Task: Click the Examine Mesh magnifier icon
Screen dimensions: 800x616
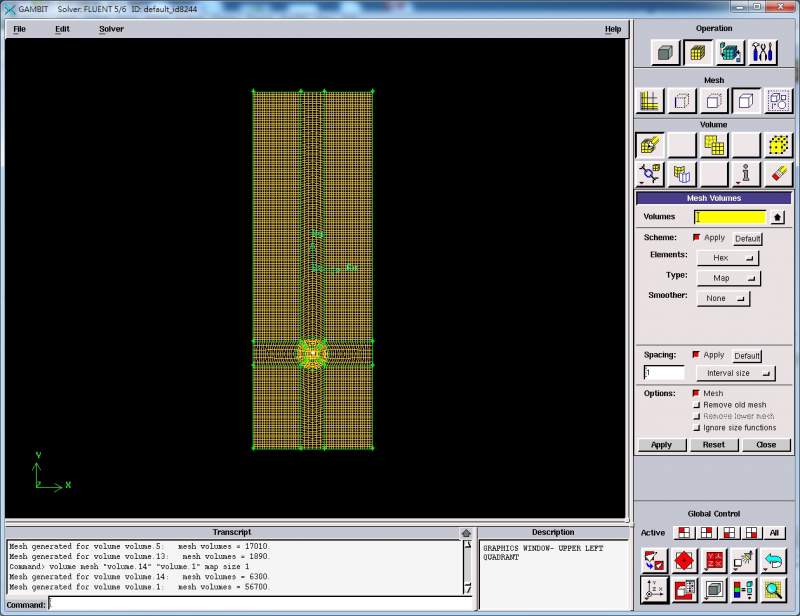Action: [x=775, y=590]
